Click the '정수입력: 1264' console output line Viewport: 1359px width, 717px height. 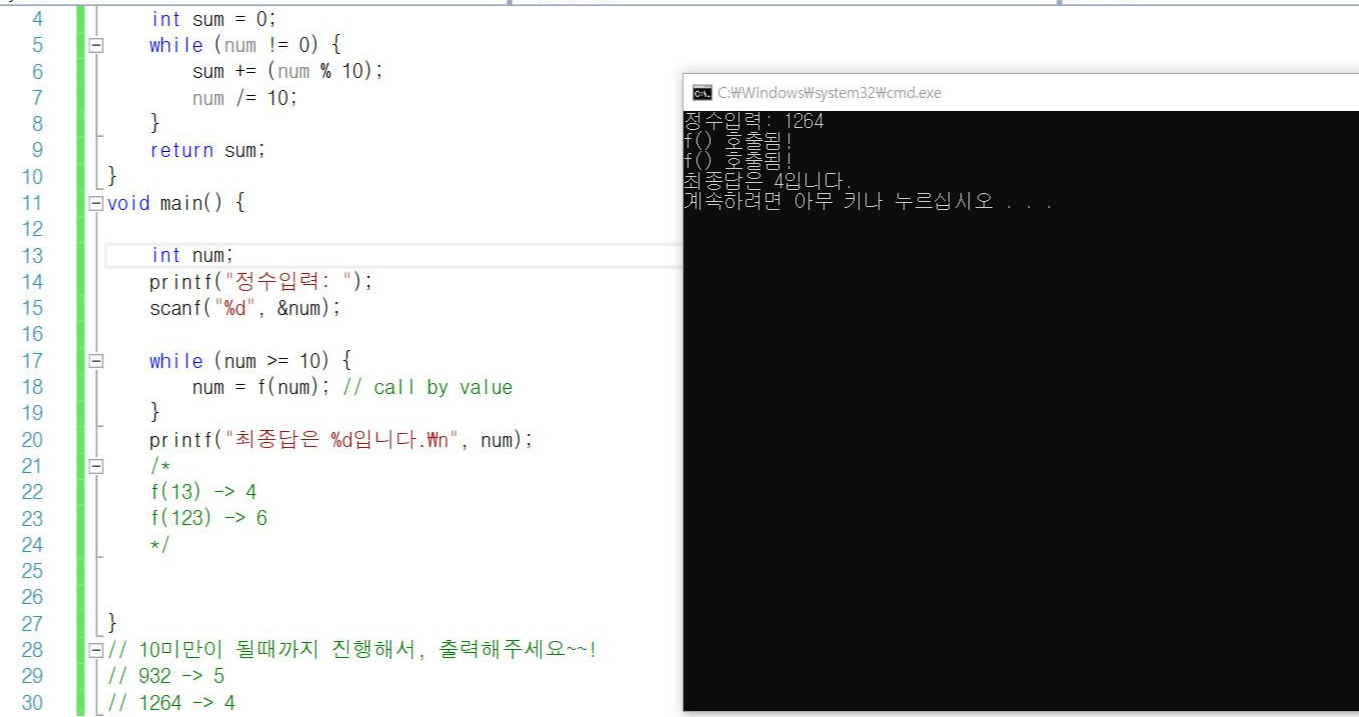point(754,121)
